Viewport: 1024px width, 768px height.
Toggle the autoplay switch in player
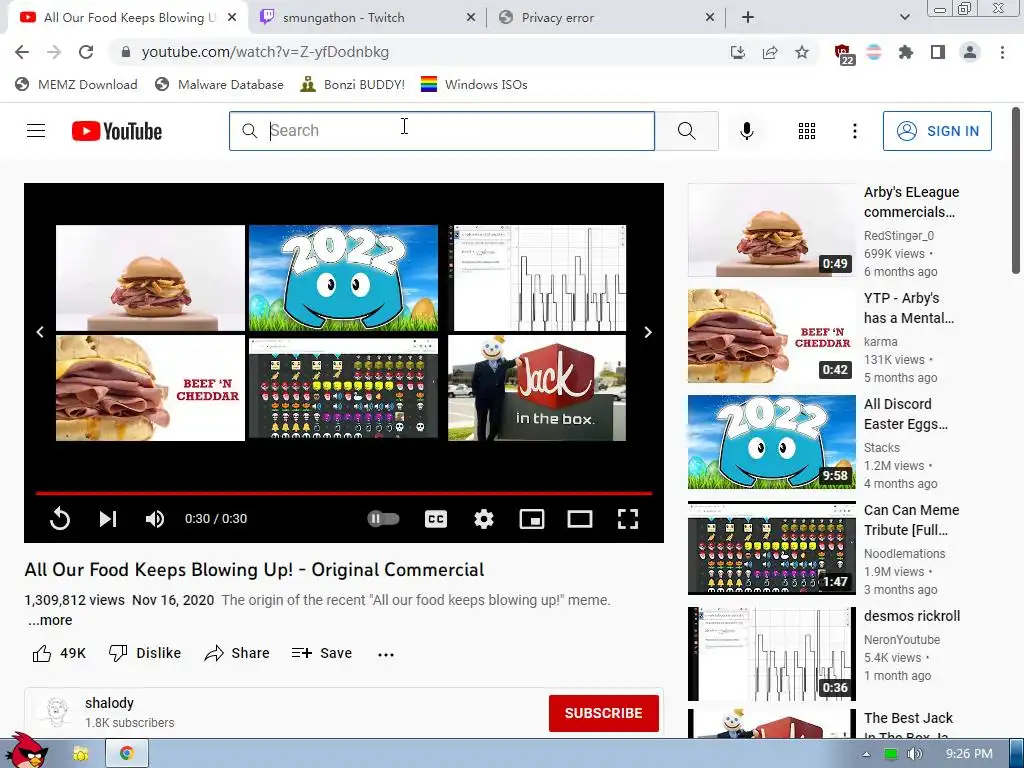point(383,519)
